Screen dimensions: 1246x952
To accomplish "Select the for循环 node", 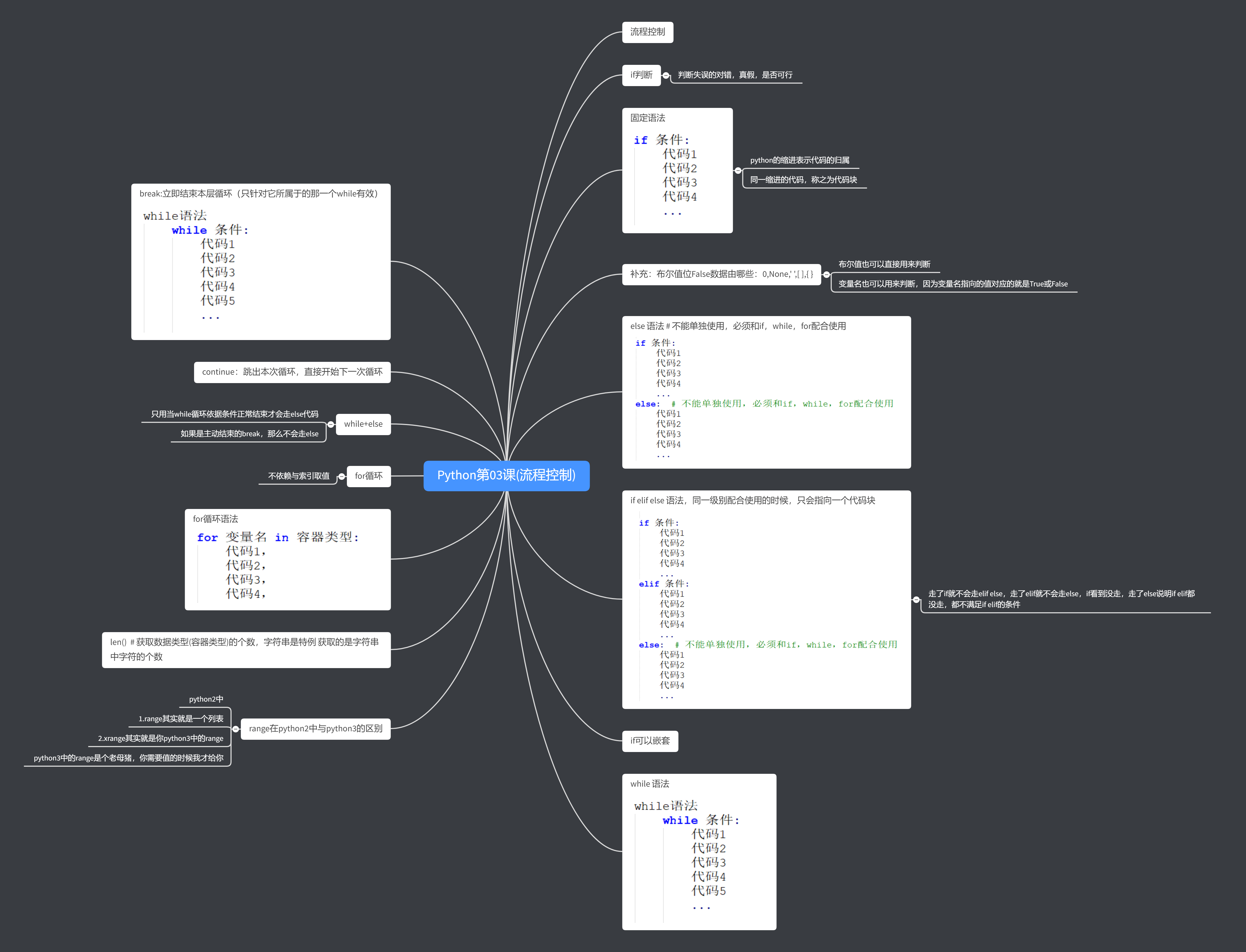I will (x=368, y=477).
